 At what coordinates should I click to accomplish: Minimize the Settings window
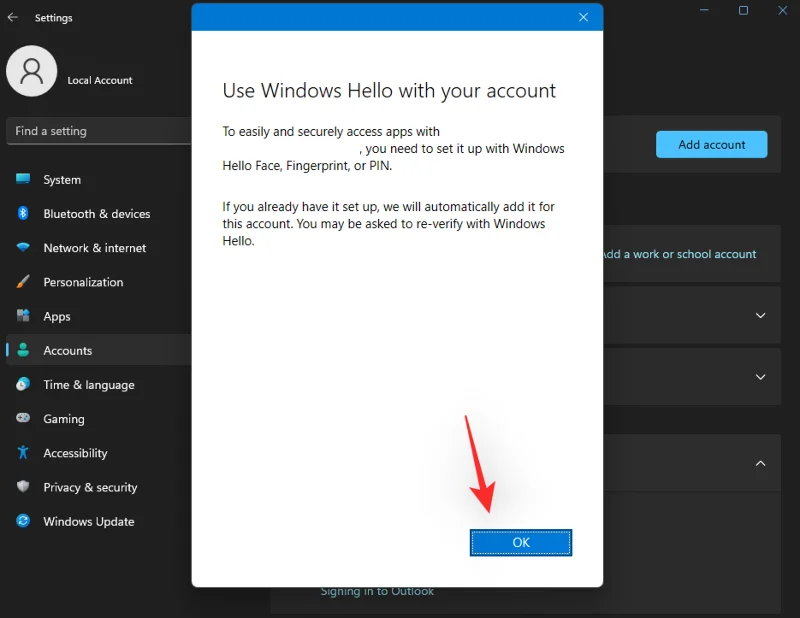pyautogui.click(x=704, y=10)
